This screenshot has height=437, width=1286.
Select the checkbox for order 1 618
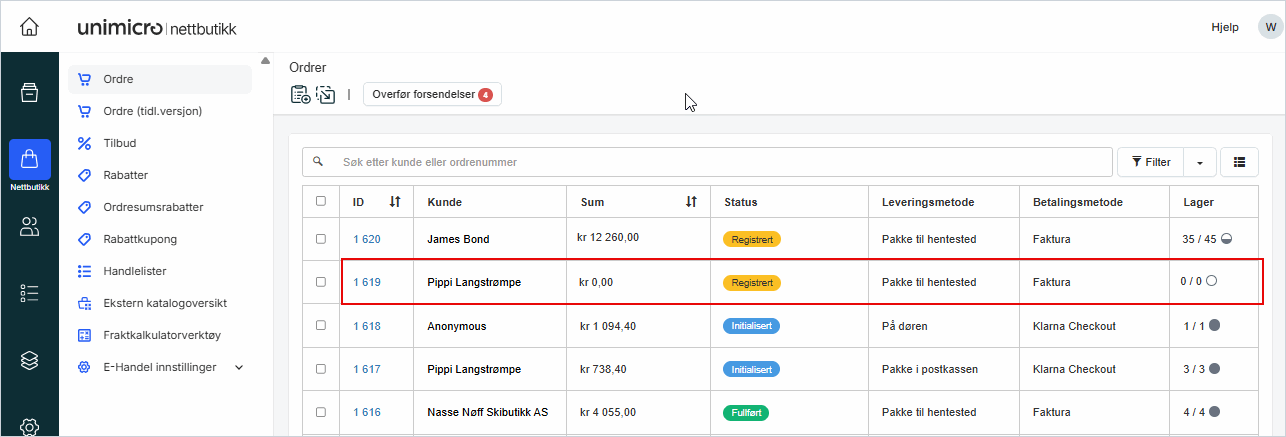321,326
